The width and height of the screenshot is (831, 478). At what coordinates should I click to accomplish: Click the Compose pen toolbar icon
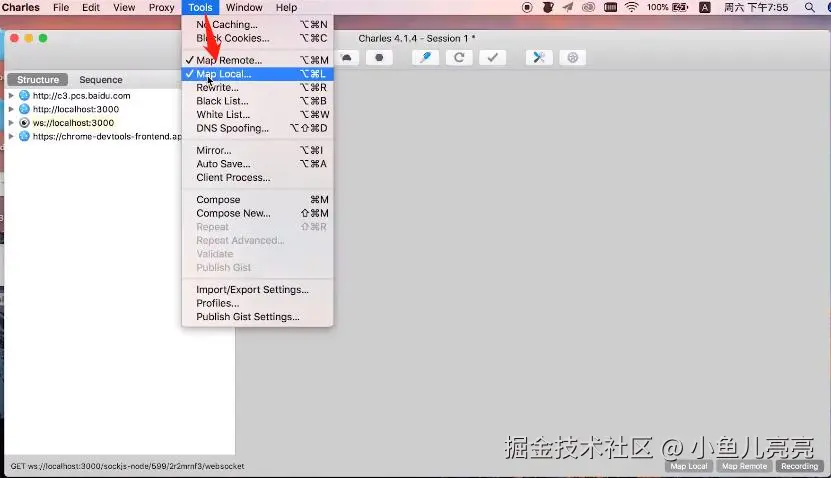(426, 57)
